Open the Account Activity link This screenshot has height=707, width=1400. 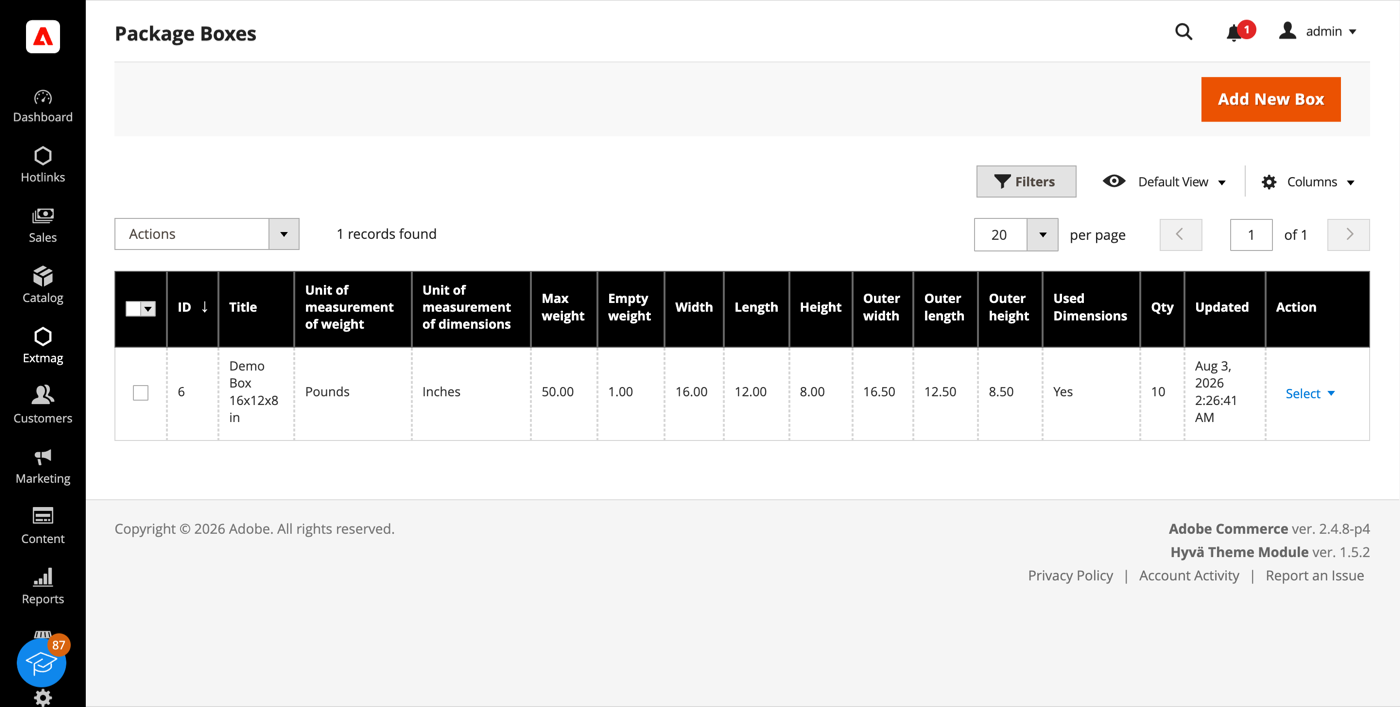(x=1189, y=575)
